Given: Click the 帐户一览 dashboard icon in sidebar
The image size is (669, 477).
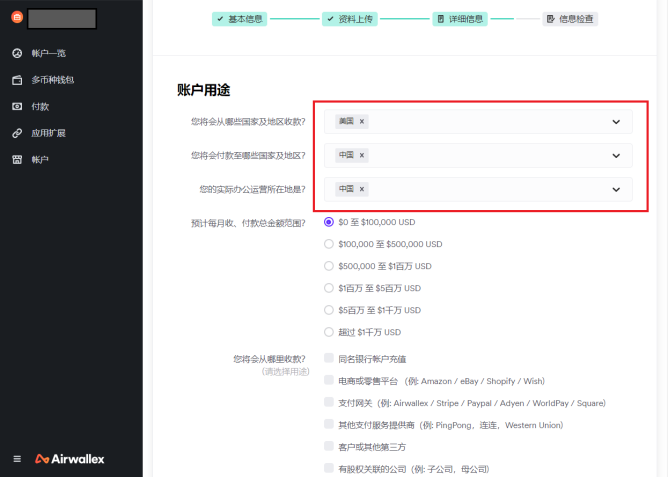Looking at the screenshot, I should coord(17,53).
